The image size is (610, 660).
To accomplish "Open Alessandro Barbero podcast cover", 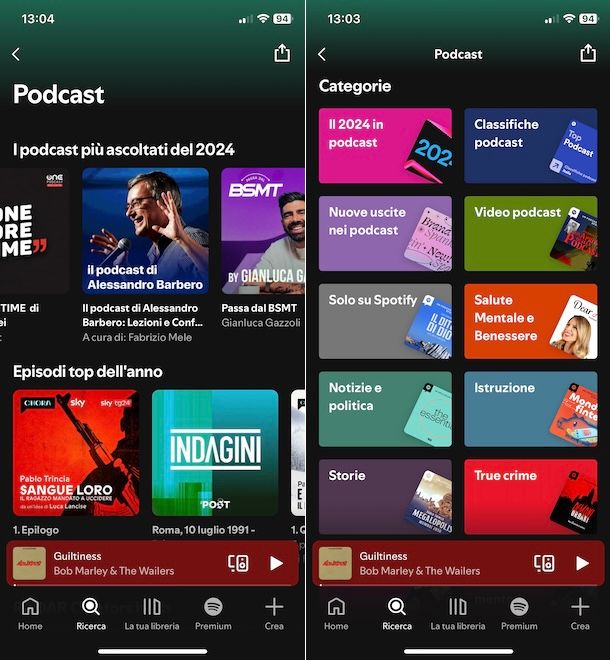I will click(x=146, y=231).
